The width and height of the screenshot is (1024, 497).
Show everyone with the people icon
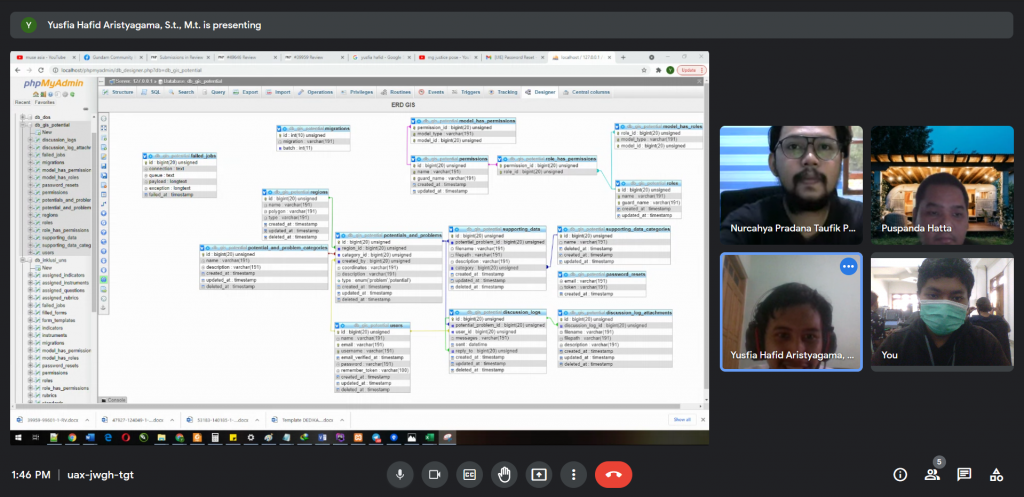pyautogui.click(x=932, y=475)
